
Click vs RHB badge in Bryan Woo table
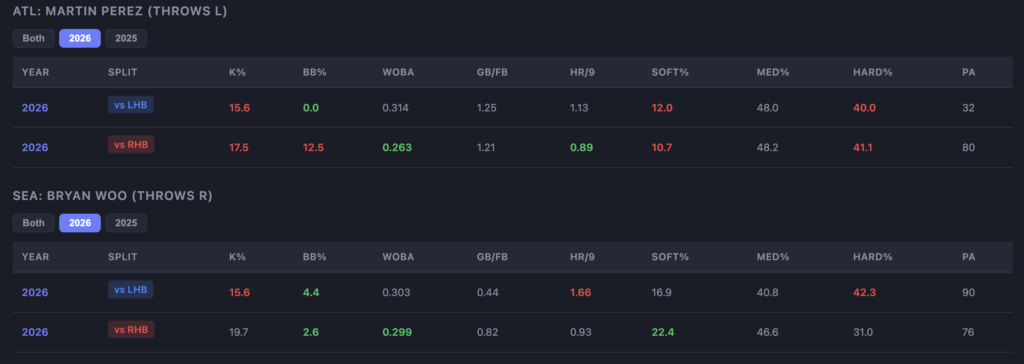tap(131, 329)
